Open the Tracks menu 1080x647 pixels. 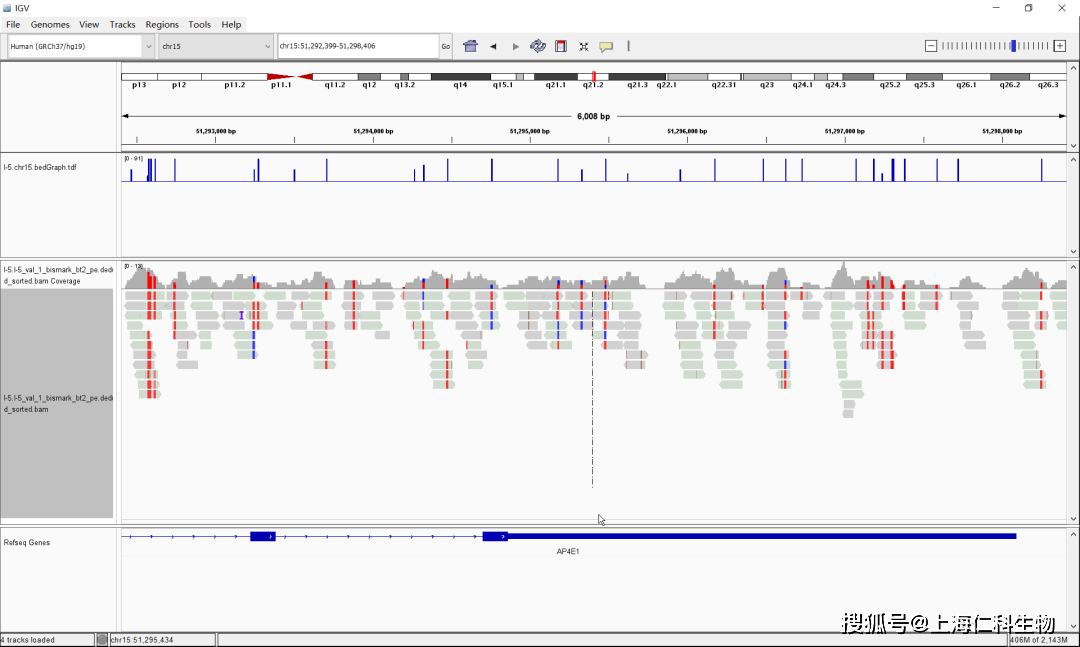point(122,24)
